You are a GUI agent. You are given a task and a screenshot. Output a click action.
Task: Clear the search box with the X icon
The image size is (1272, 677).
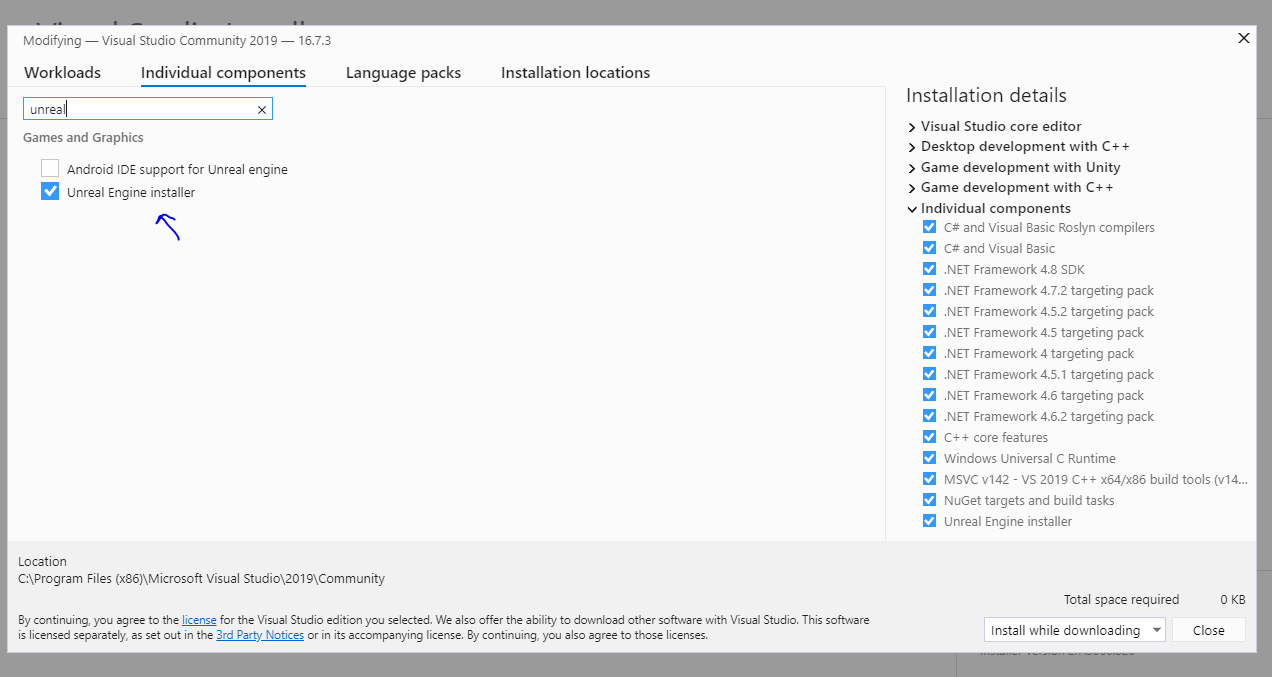pos(262,110)
